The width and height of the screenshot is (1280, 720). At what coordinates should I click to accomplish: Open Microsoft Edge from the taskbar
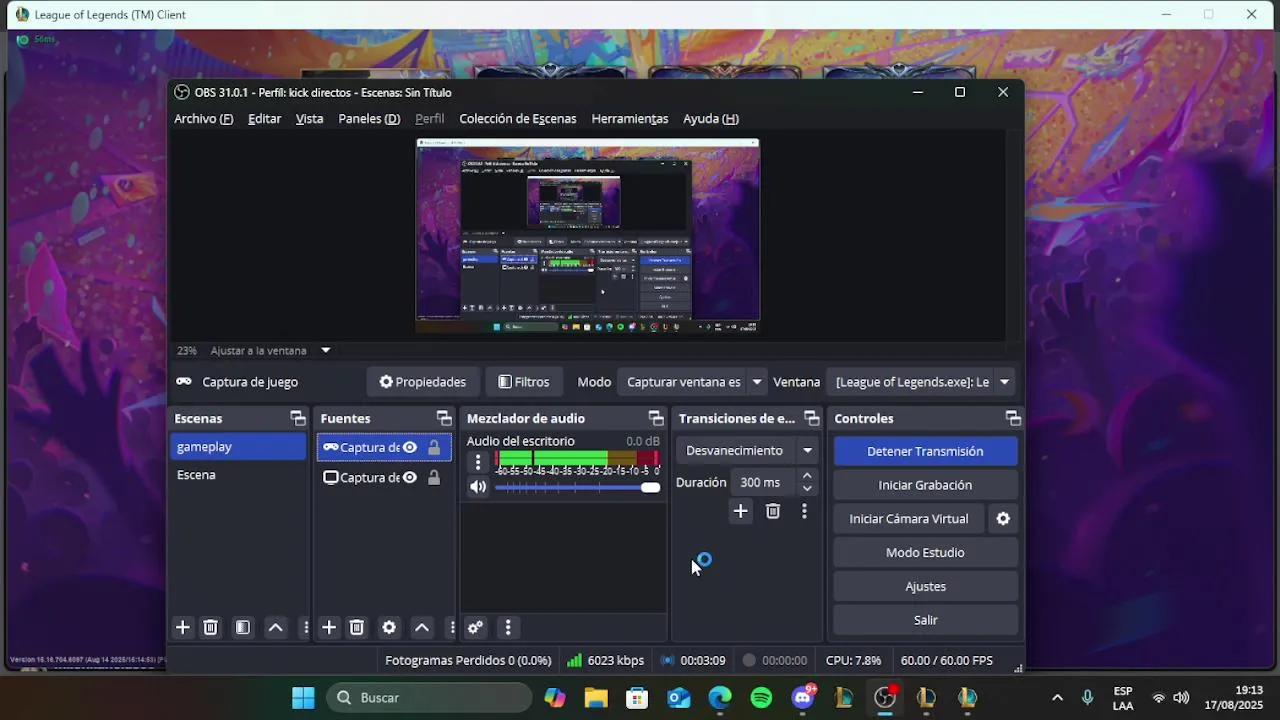(720, 698)
